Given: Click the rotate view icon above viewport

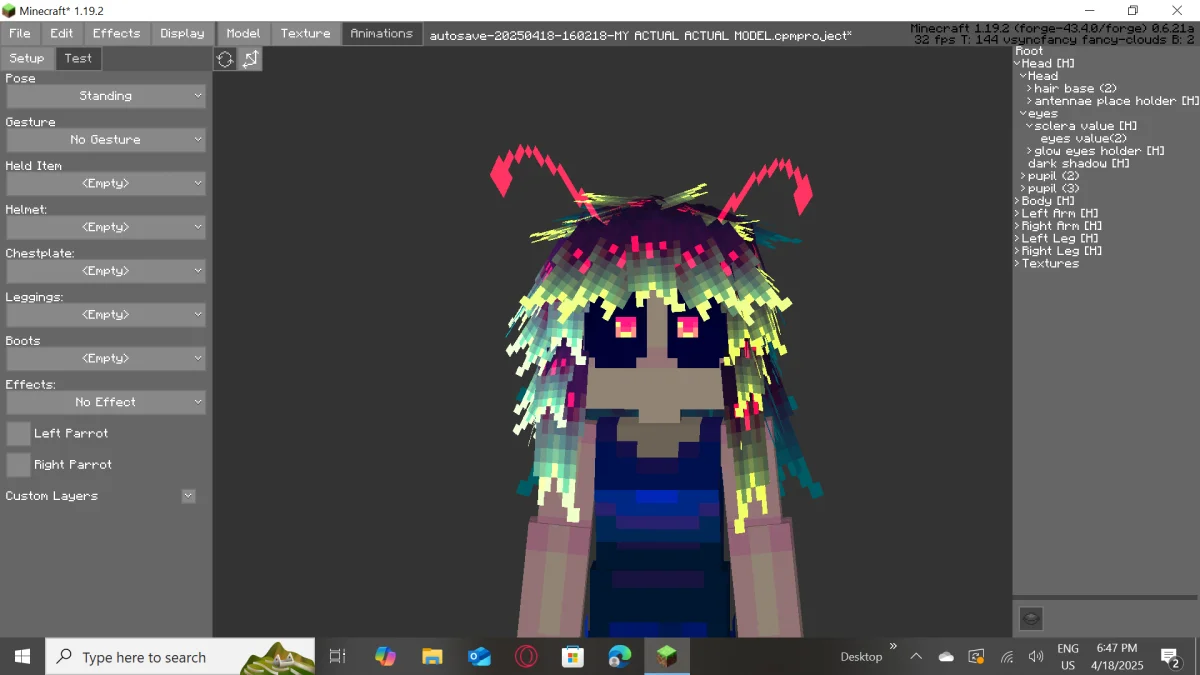Looking at the screenshot, I should (x=225, y=59).
